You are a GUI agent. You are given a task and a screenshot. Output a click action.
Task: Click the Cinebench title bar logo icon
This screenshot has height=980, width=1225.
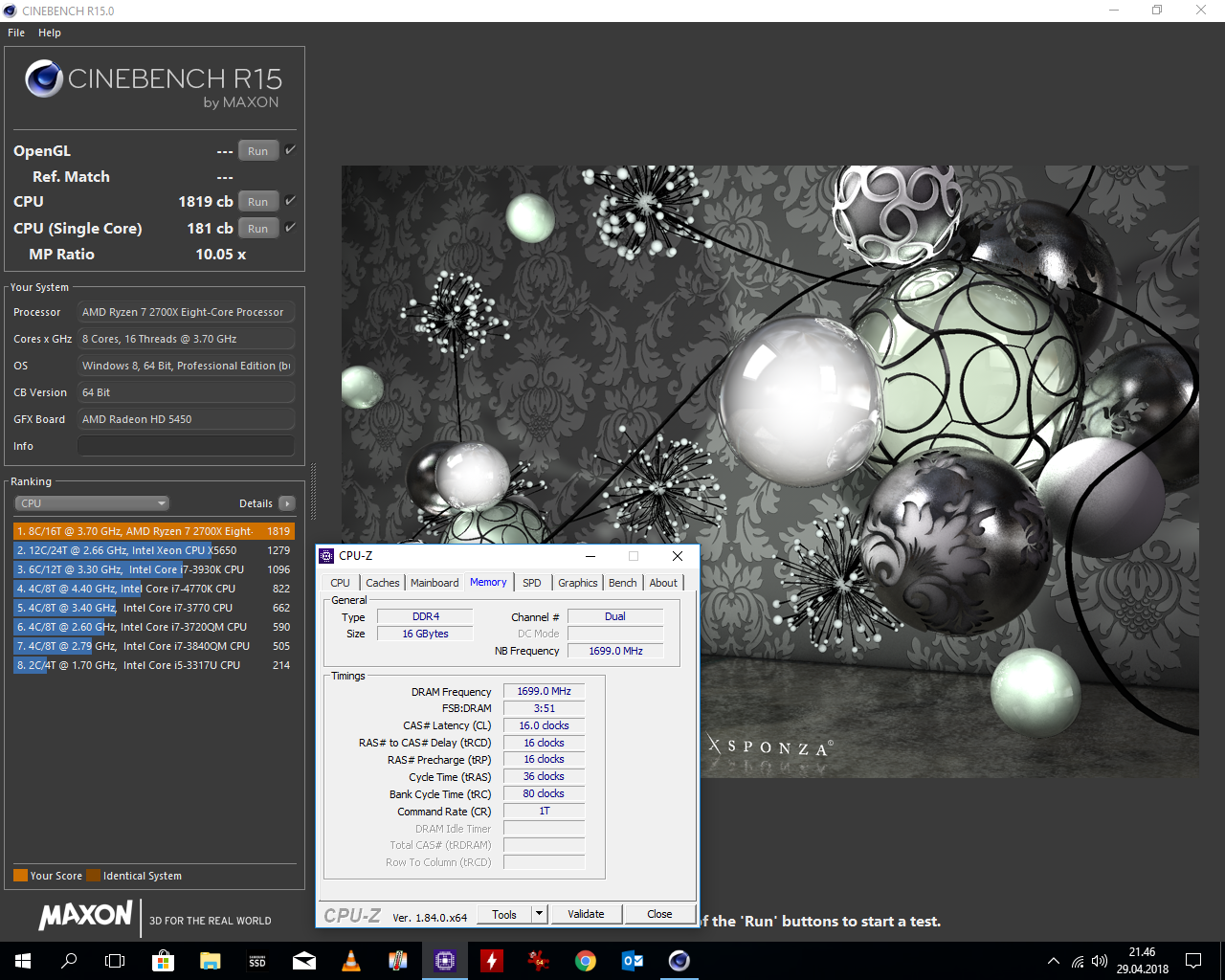pos(11,11)
